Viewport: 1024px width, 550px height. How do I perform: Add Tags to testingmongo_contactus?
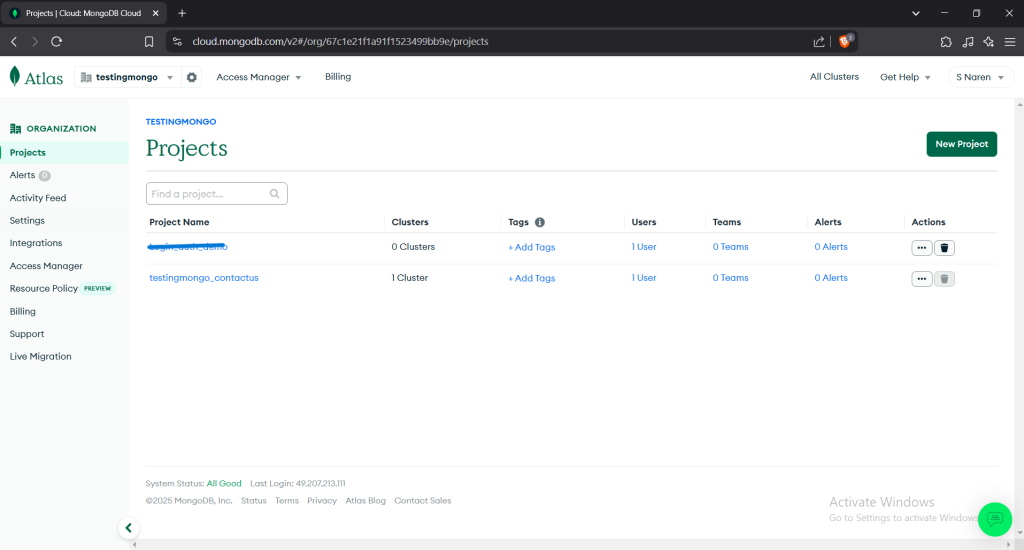coord(532,278)
